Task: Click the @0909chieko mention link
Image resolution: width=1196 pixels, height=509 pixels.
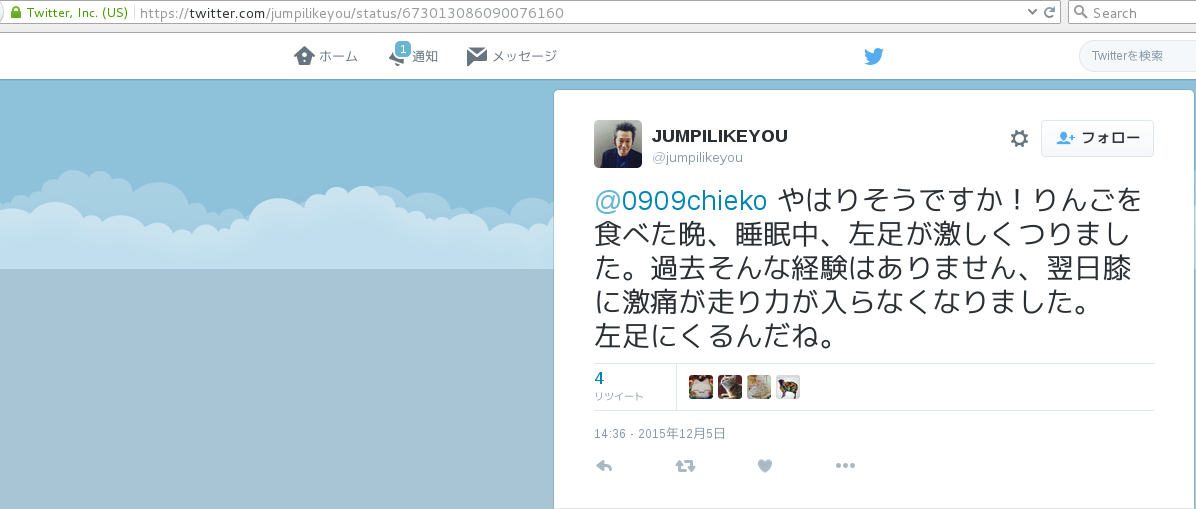Action: [680, 201]
